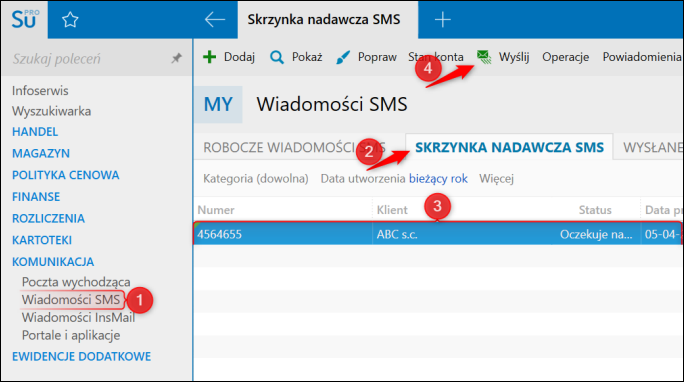Click the Dodaj toolbar label

[239, 57]
